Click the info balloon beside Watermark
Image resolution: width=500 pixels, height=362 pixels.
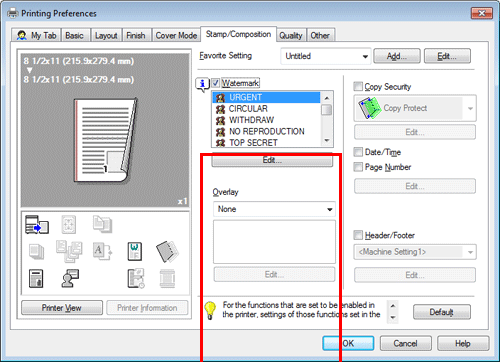click(x=202, y=84)
